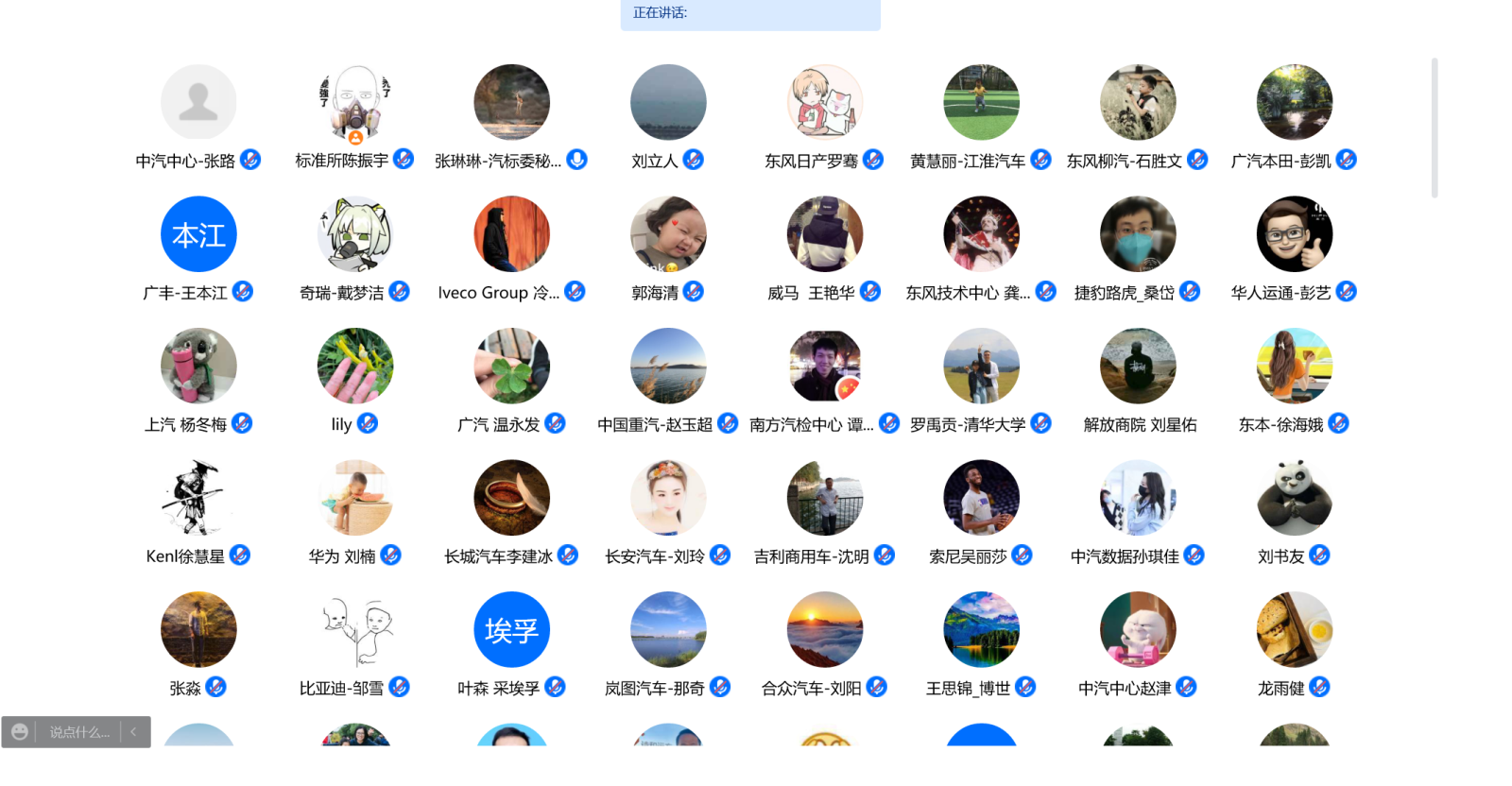Select the sunset avatar of 合众汽车-刘阳
The width and height of the screenshot is (1512, 786).
pos(825,629)
